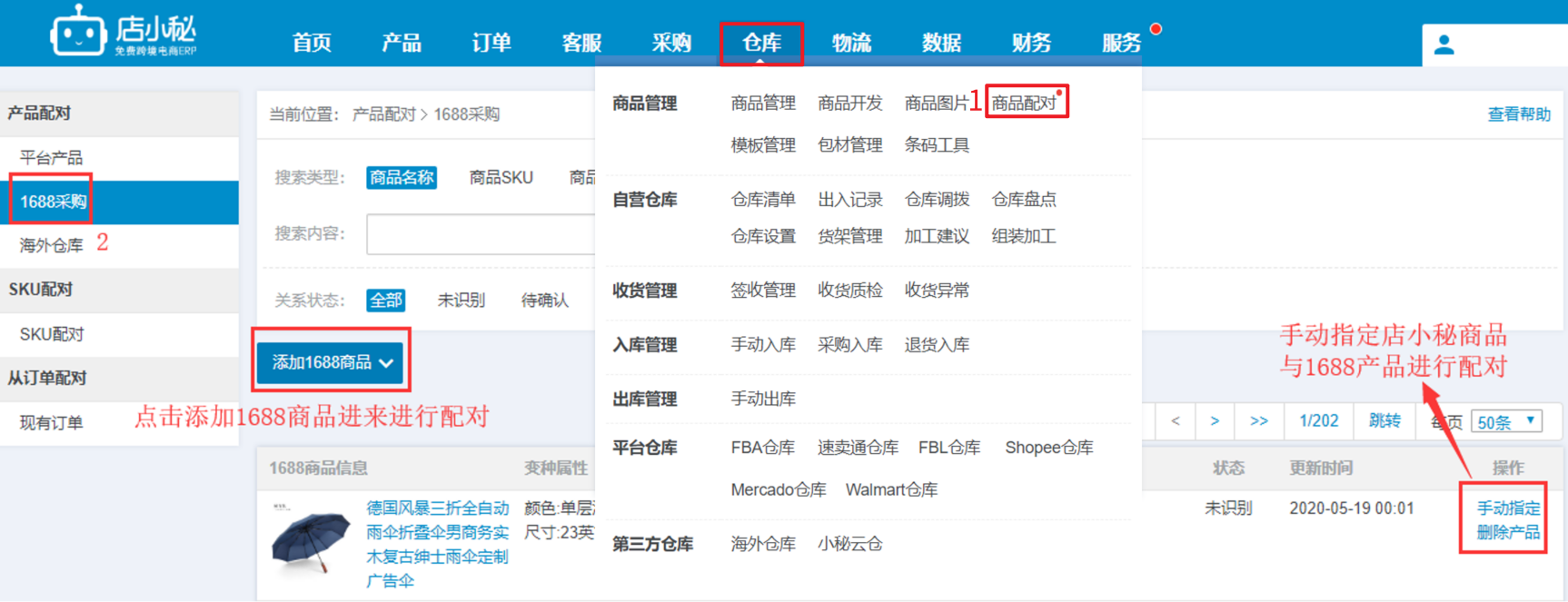This screenshot has height=602, width=1568.
Task: Go to next page with > button
Action: coord(1215,421)
